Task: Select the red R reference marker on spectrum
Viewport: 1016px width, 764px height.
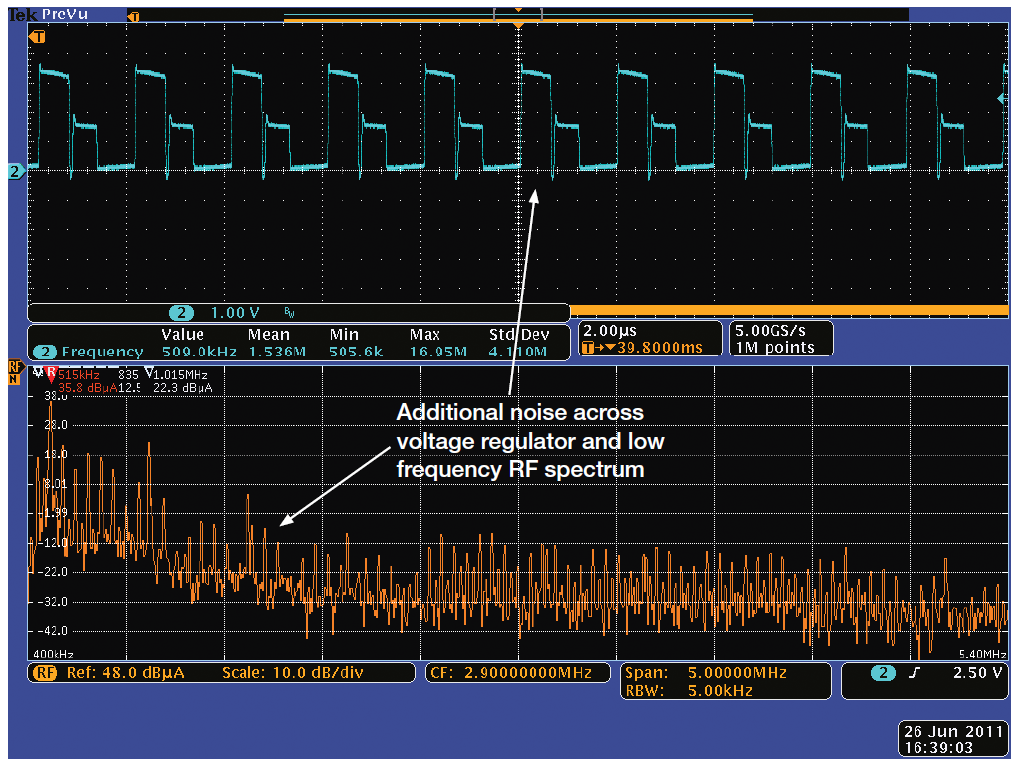Action: click(50, 374)
